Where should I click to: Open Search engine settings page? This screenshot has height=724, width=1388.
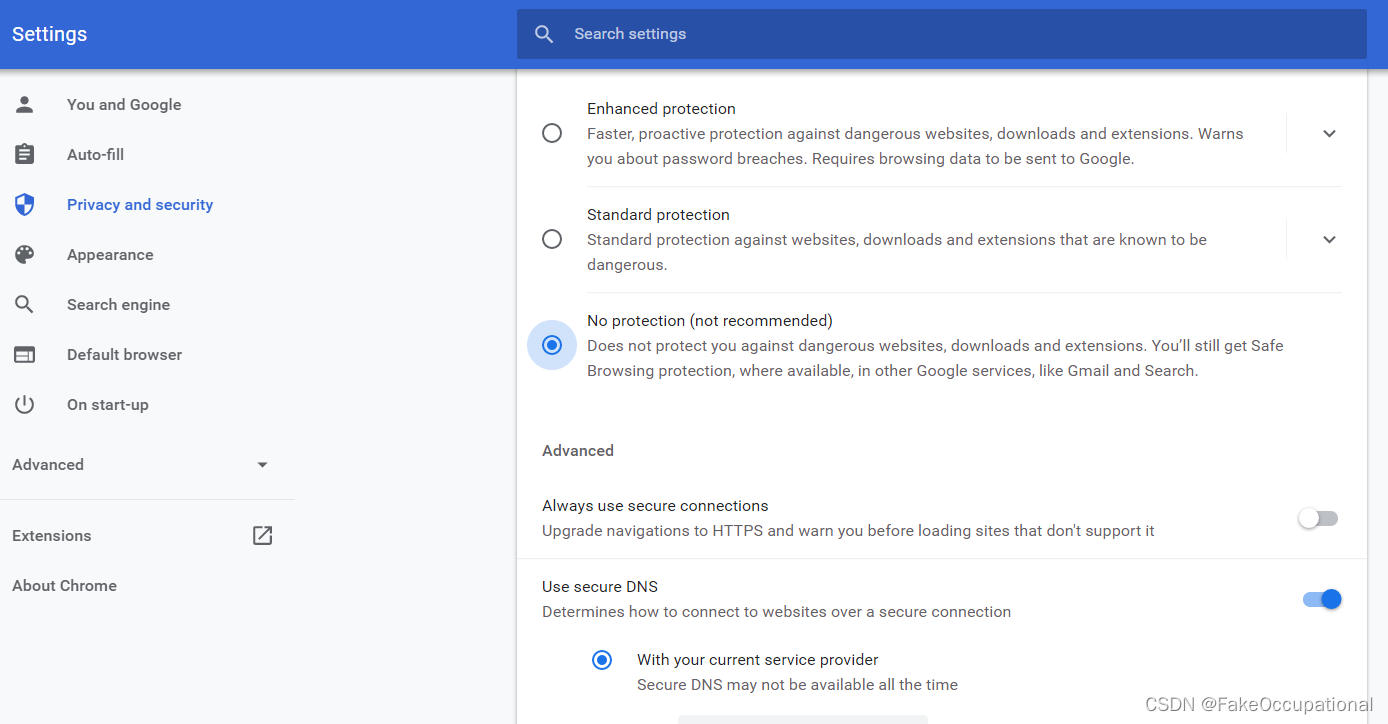tap(118, 304)
